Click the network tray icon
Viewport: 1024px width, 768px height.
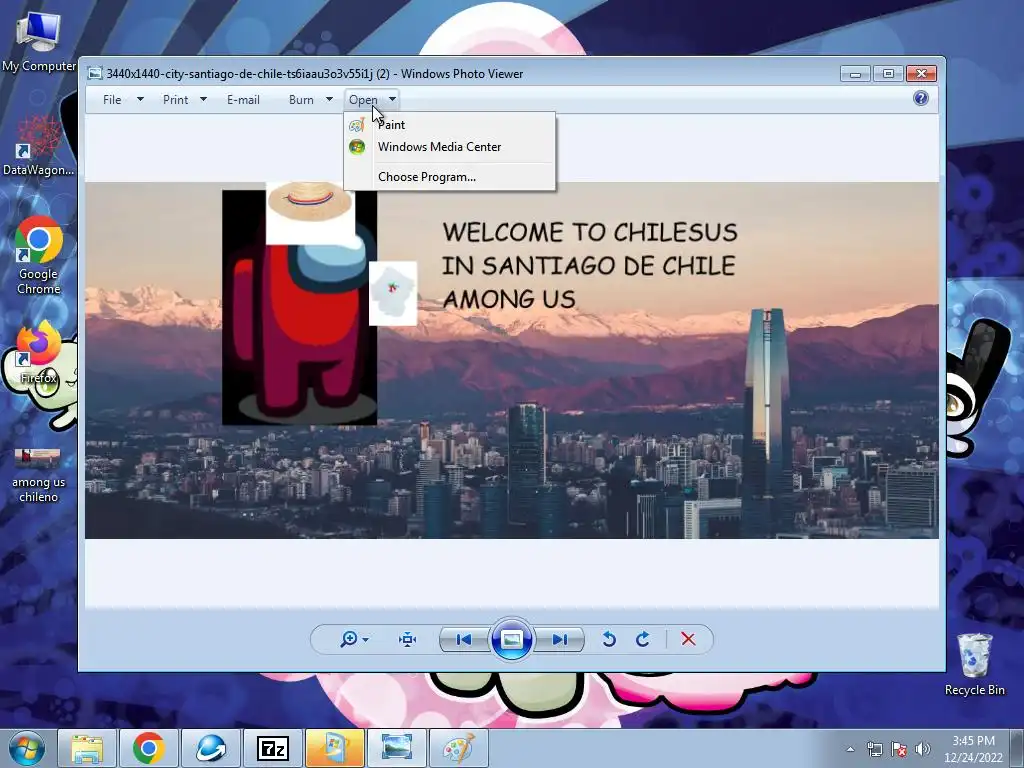[874, 749]
